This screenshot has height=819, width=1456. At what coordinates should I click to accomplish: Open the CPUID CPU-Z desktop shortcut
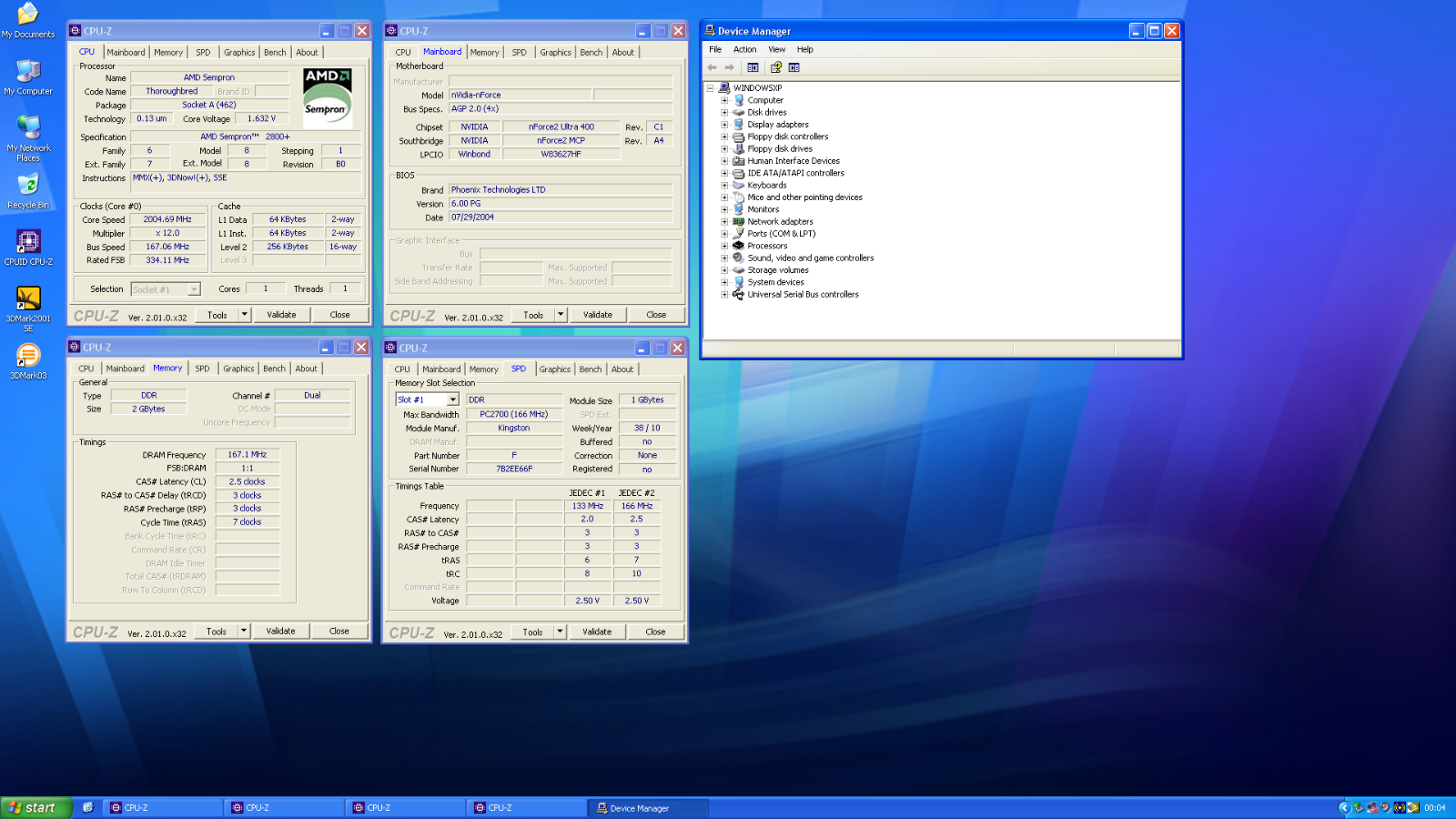28,242
